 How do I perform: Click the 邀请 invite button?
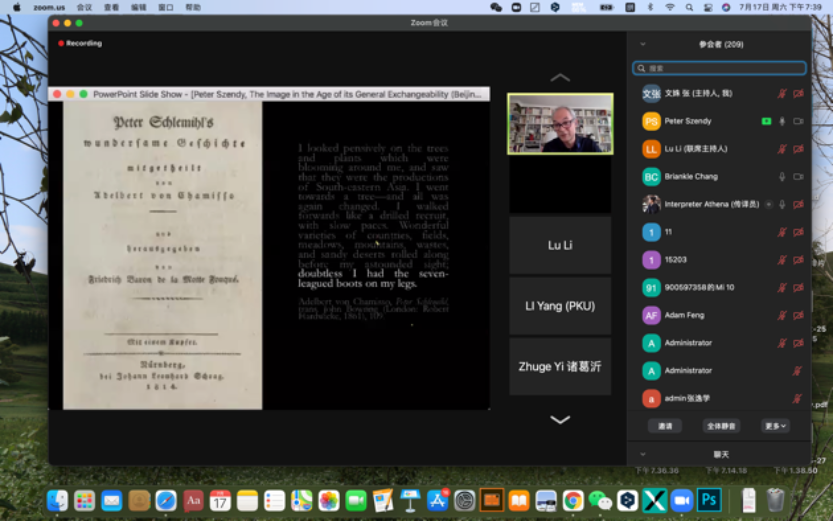[x=665, y=426]
